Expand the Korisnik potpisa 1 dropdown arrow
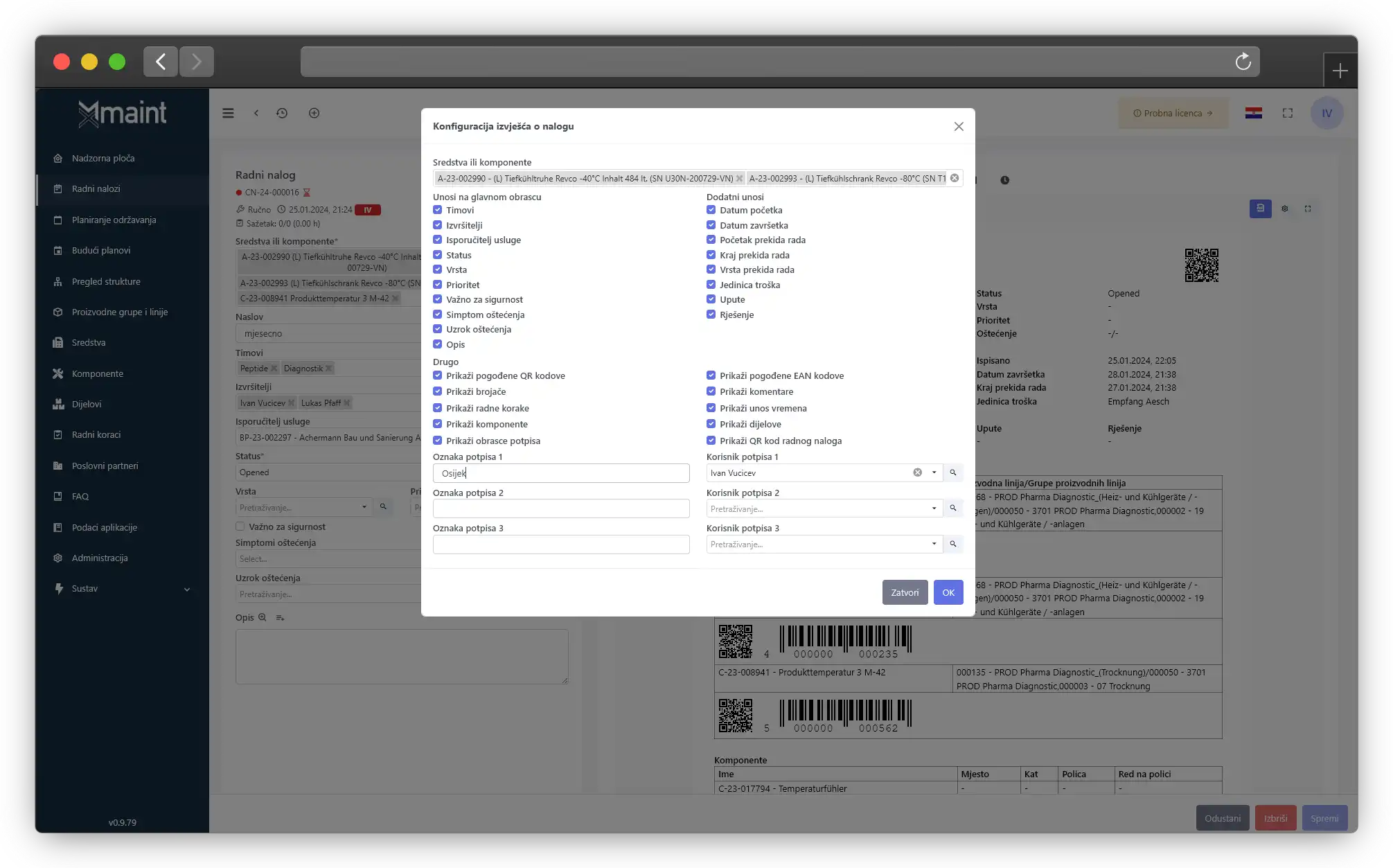Viewport: 1393px width, 868px height. 934,472
